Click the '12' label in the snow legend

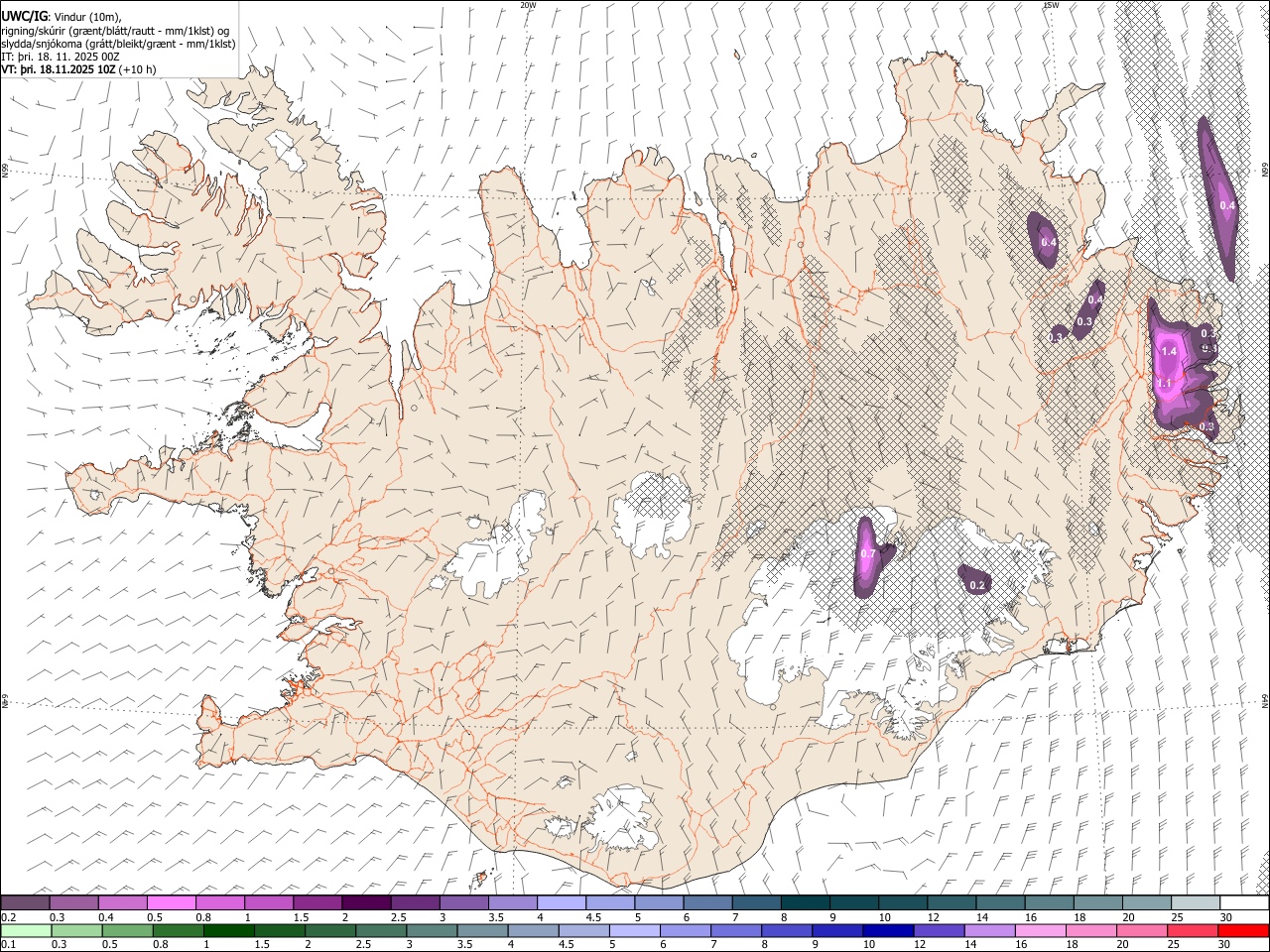(x=933, y=917)
